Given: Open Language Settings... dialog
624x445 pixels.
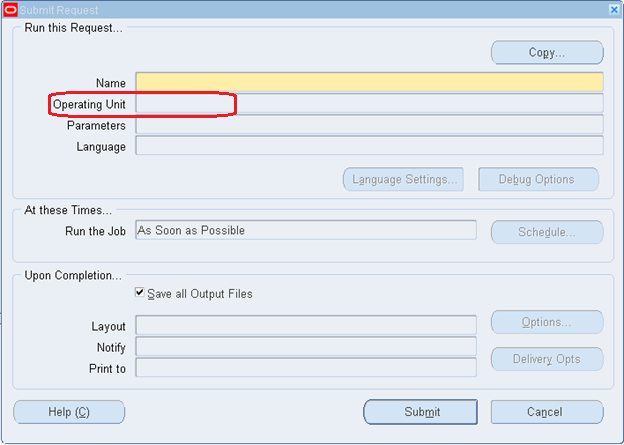Looking at the screenshot, I should click(403, 180).
